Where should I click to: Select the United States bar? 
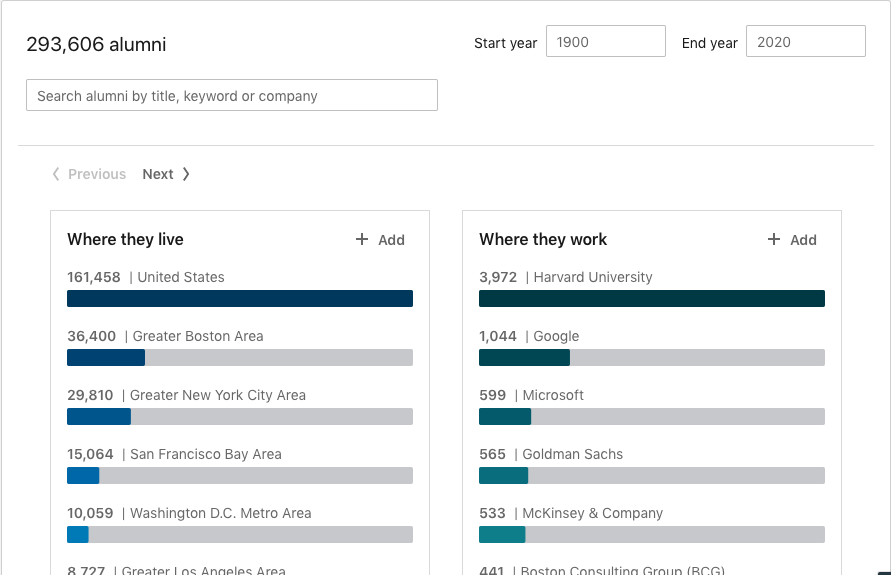pyautogui.click(x=240, y=298)
